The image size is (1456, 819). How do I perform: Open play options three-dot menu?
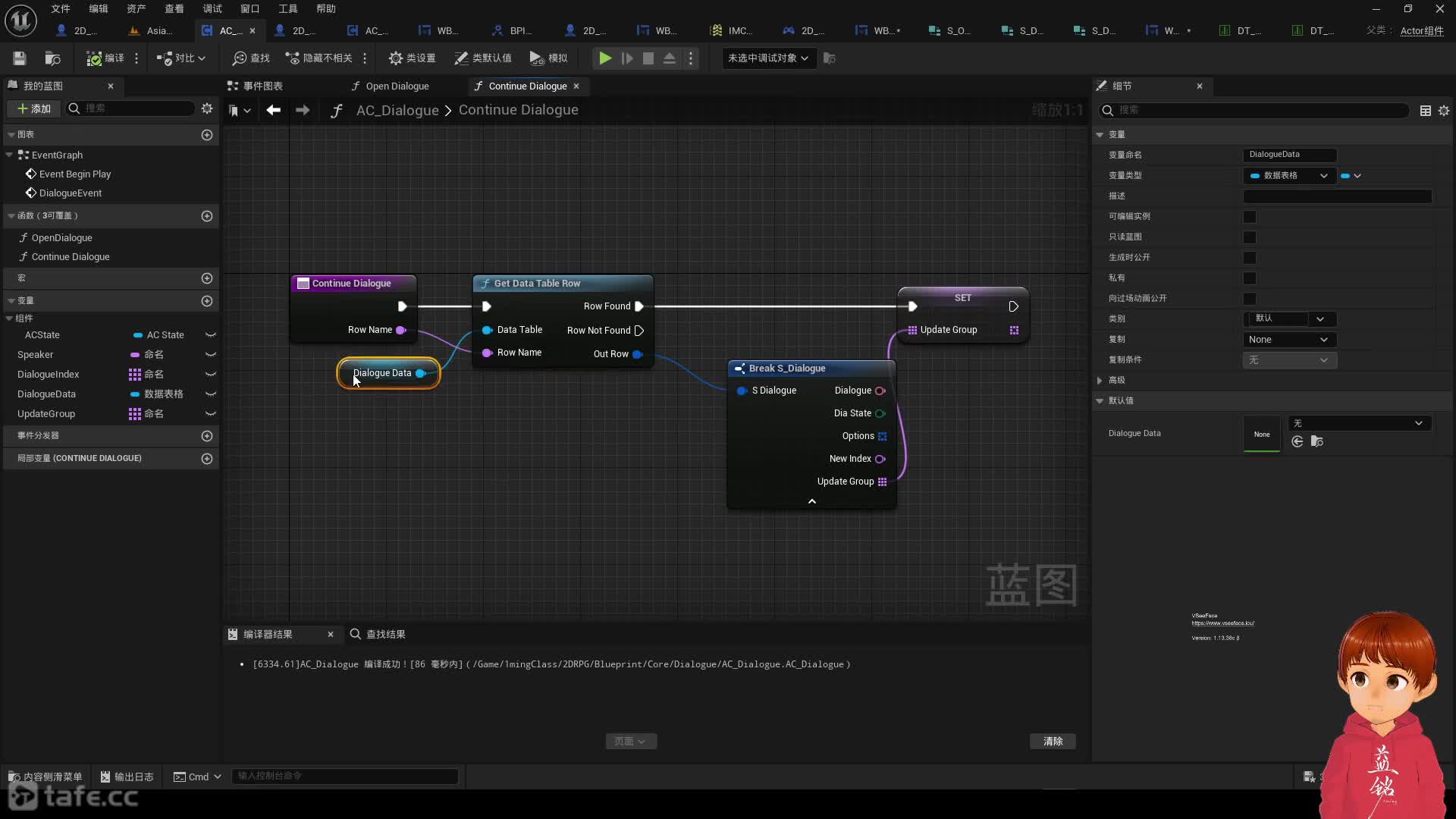point(691,58)
